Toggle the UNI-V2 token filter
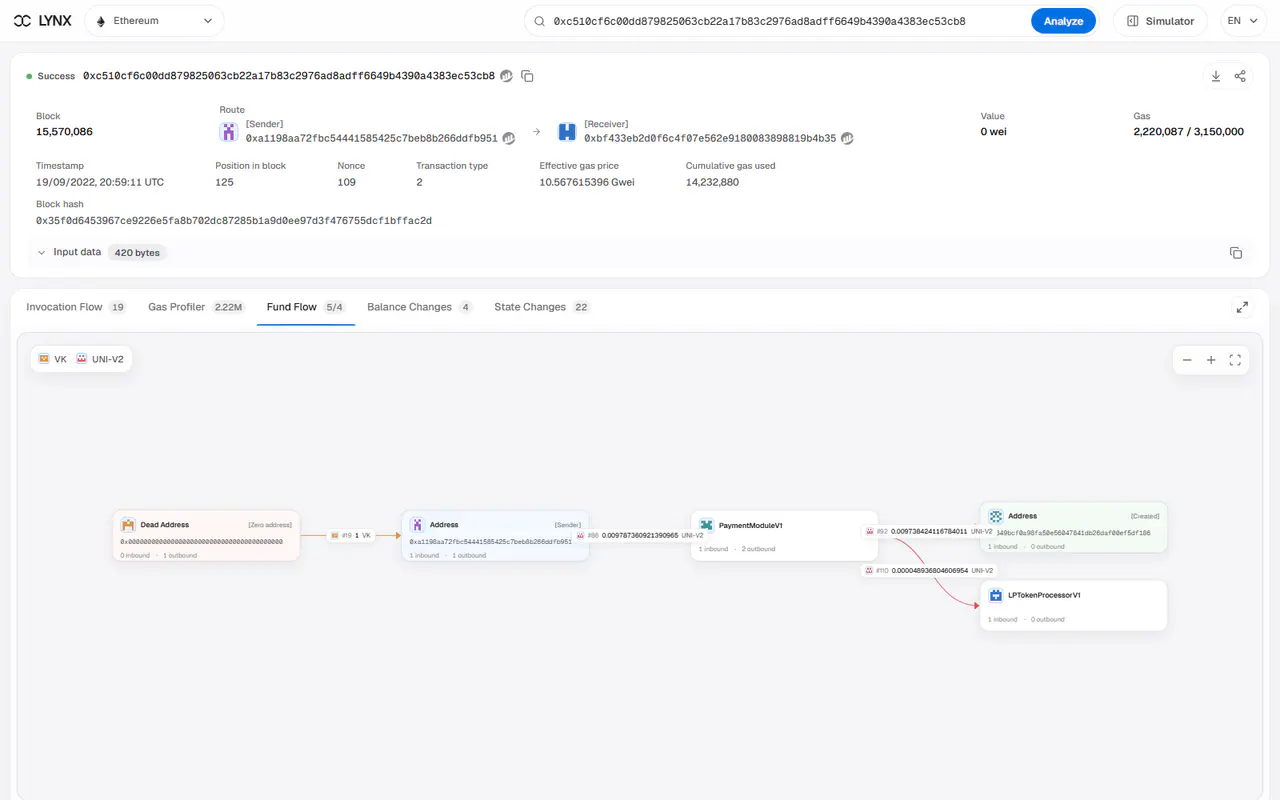Image resolution: width=1280 pixels, height=800 pixels. (x=100, y=359)
